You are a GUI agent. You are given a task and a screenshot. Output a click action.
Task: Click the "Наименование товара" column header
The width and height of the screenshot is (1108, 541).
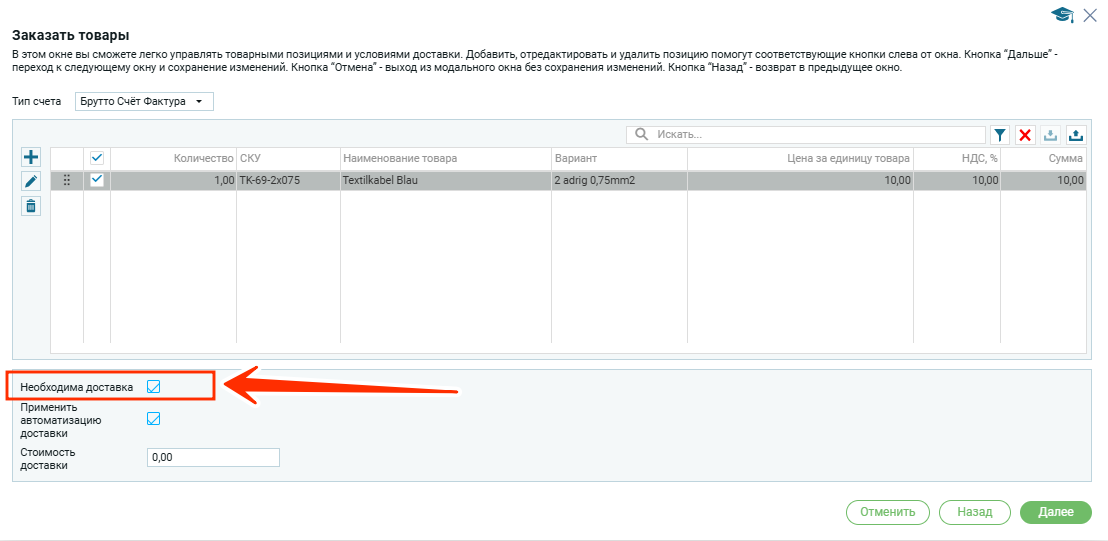400,158
